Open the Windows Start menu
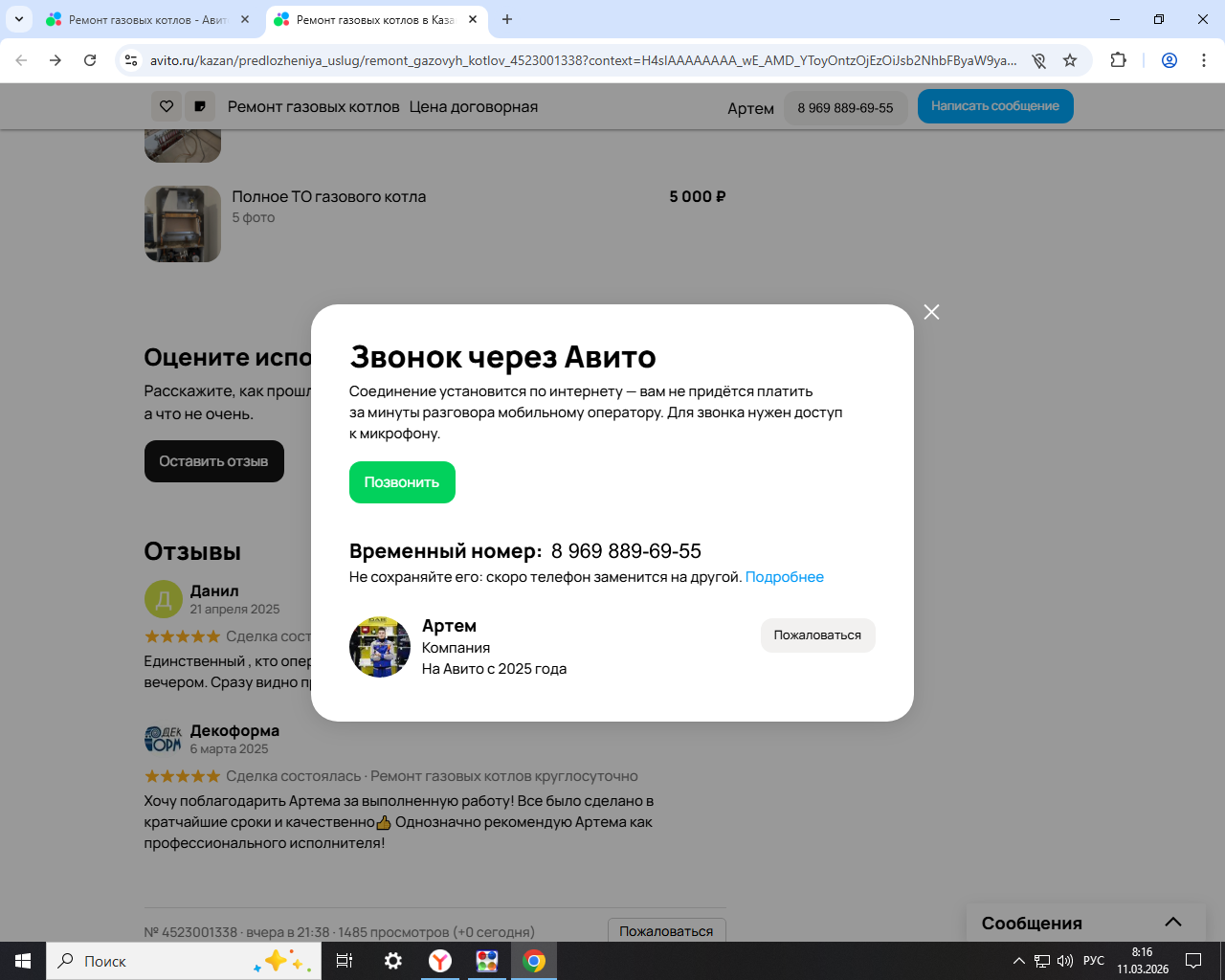 (23, 961)
